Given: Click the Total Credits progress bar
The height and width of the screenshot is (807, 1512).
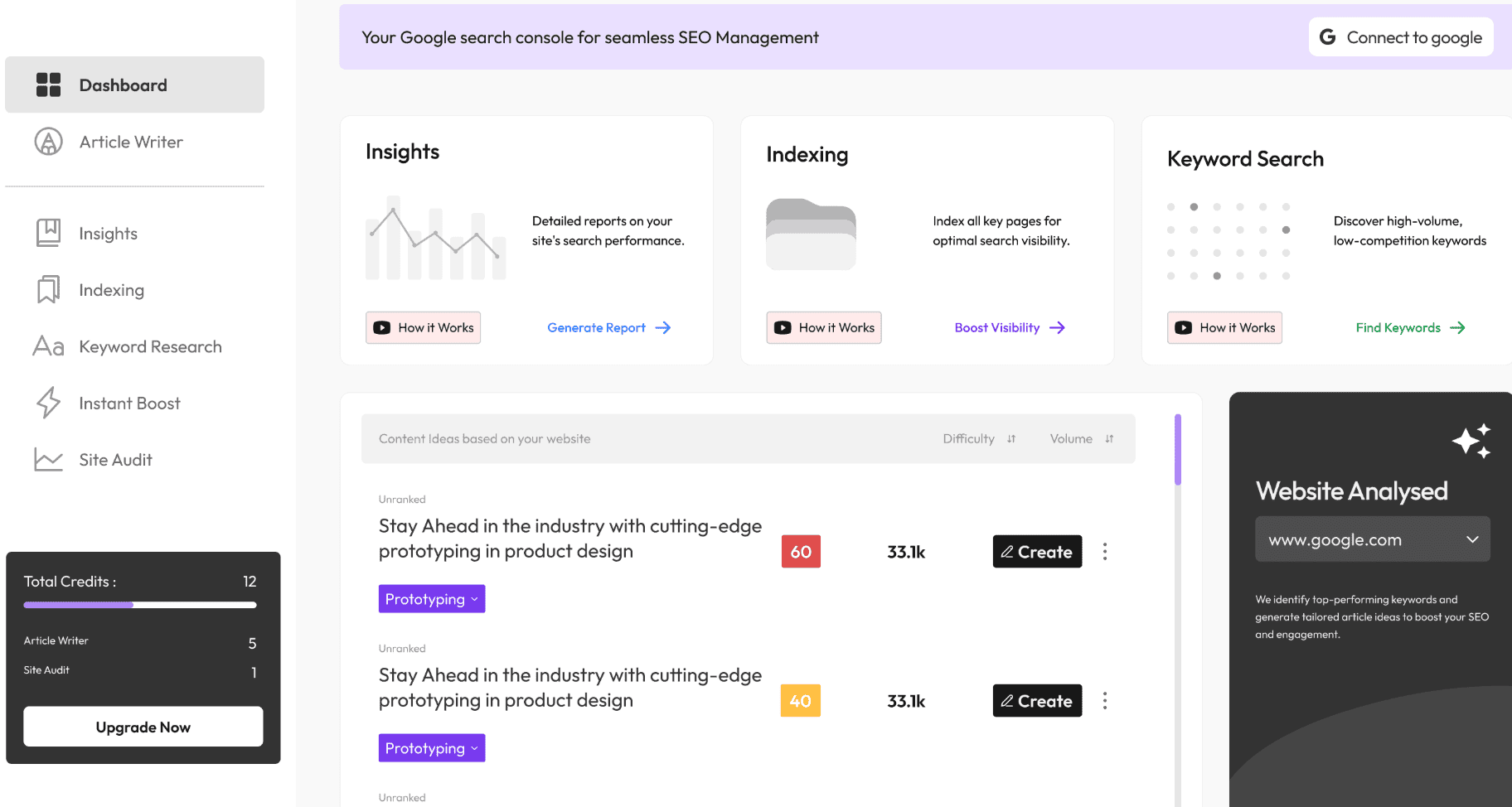Looking at the screenshot, I should pyautogui.click(x=140, y=605).
